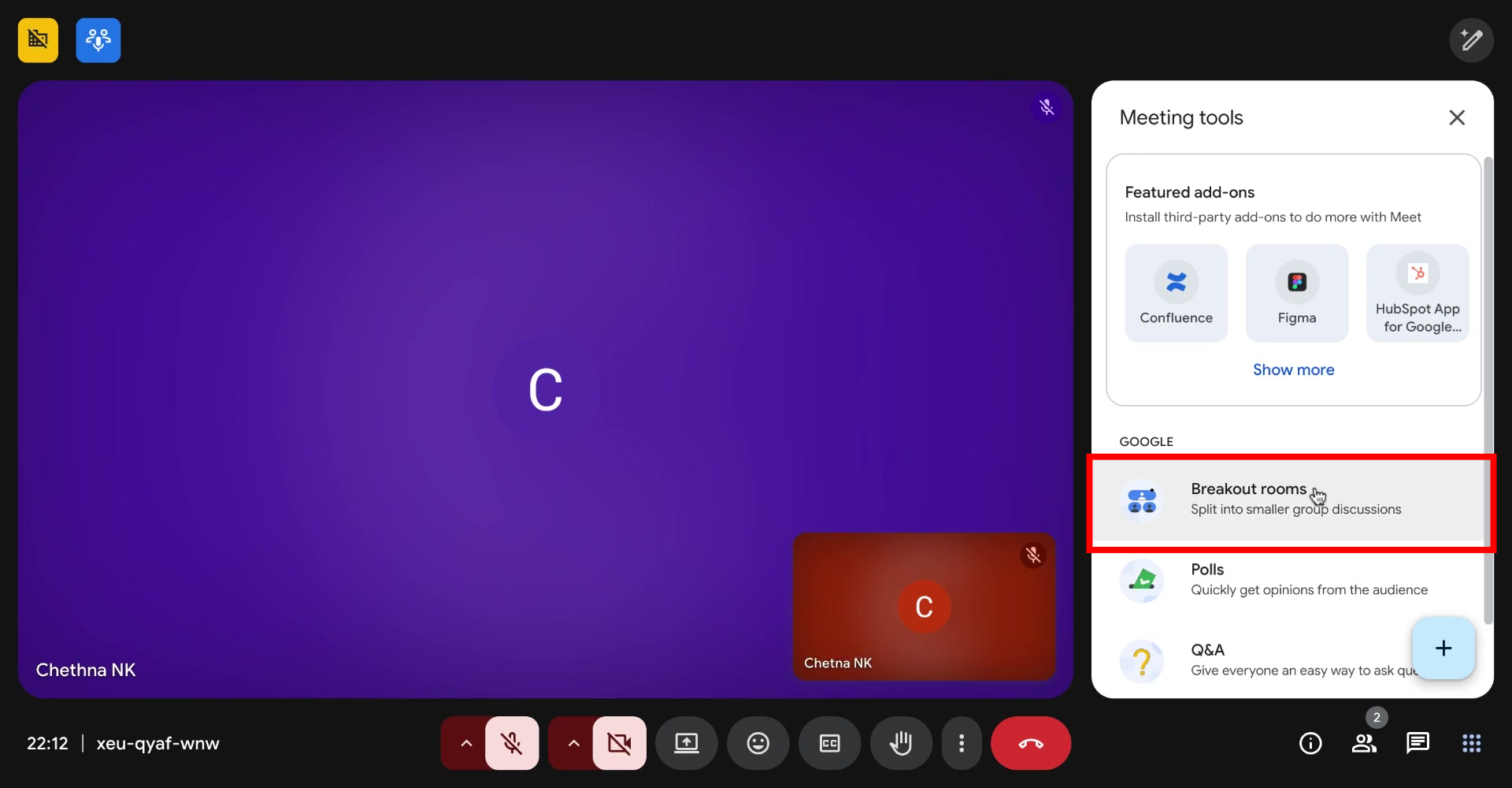This screenshot has height=788, width=1512.
Task: Open the HubSpot App for Google add-on
Action: pyautogui.click(x=1417, y=293)
